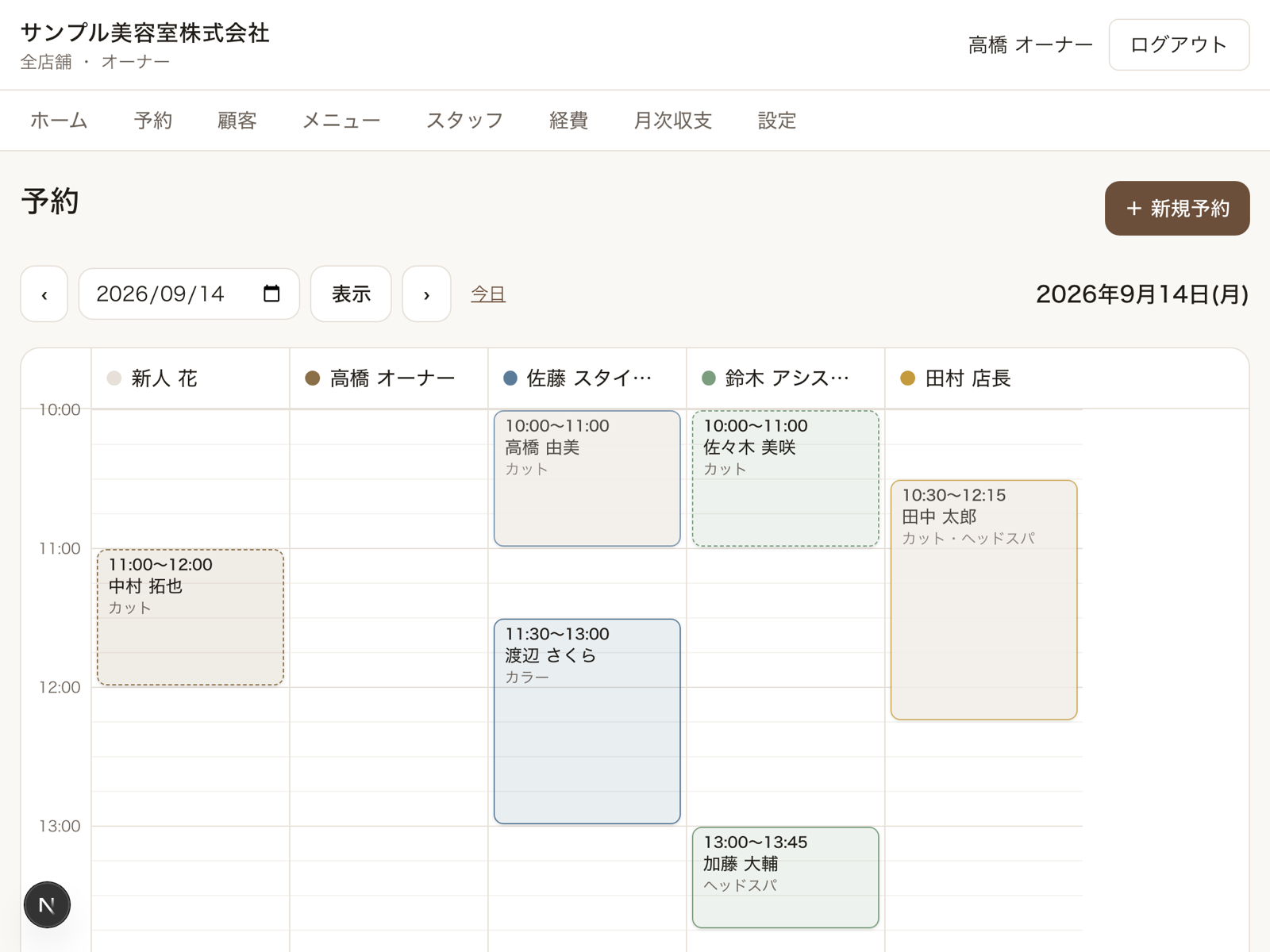Screen dimensions: 1270x952
Task: Go to previous day with left chevron
Action: (x=44, y=294)
